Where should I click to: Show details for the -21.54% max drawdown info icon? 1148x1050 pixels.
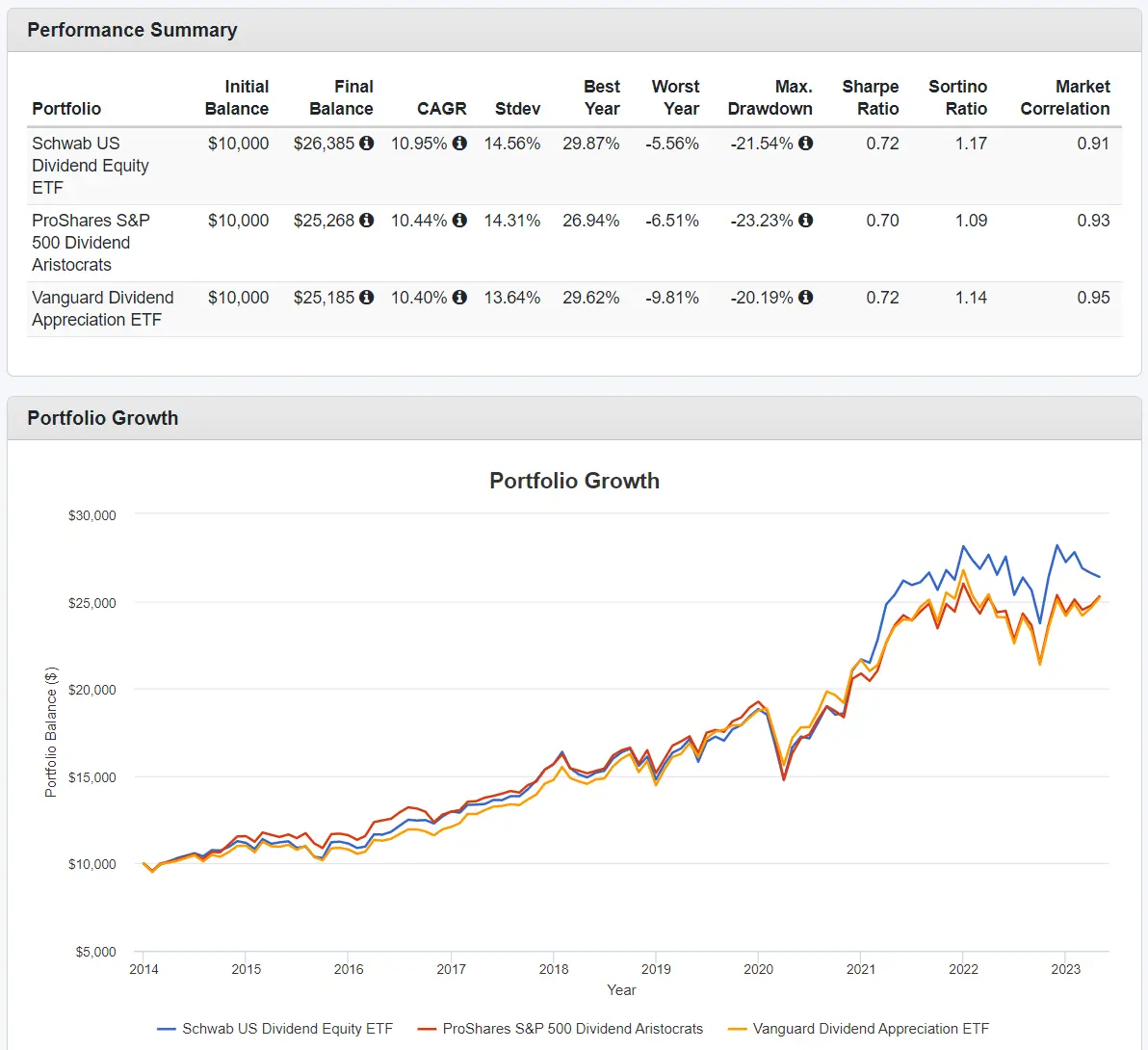[x=805, y=143]
